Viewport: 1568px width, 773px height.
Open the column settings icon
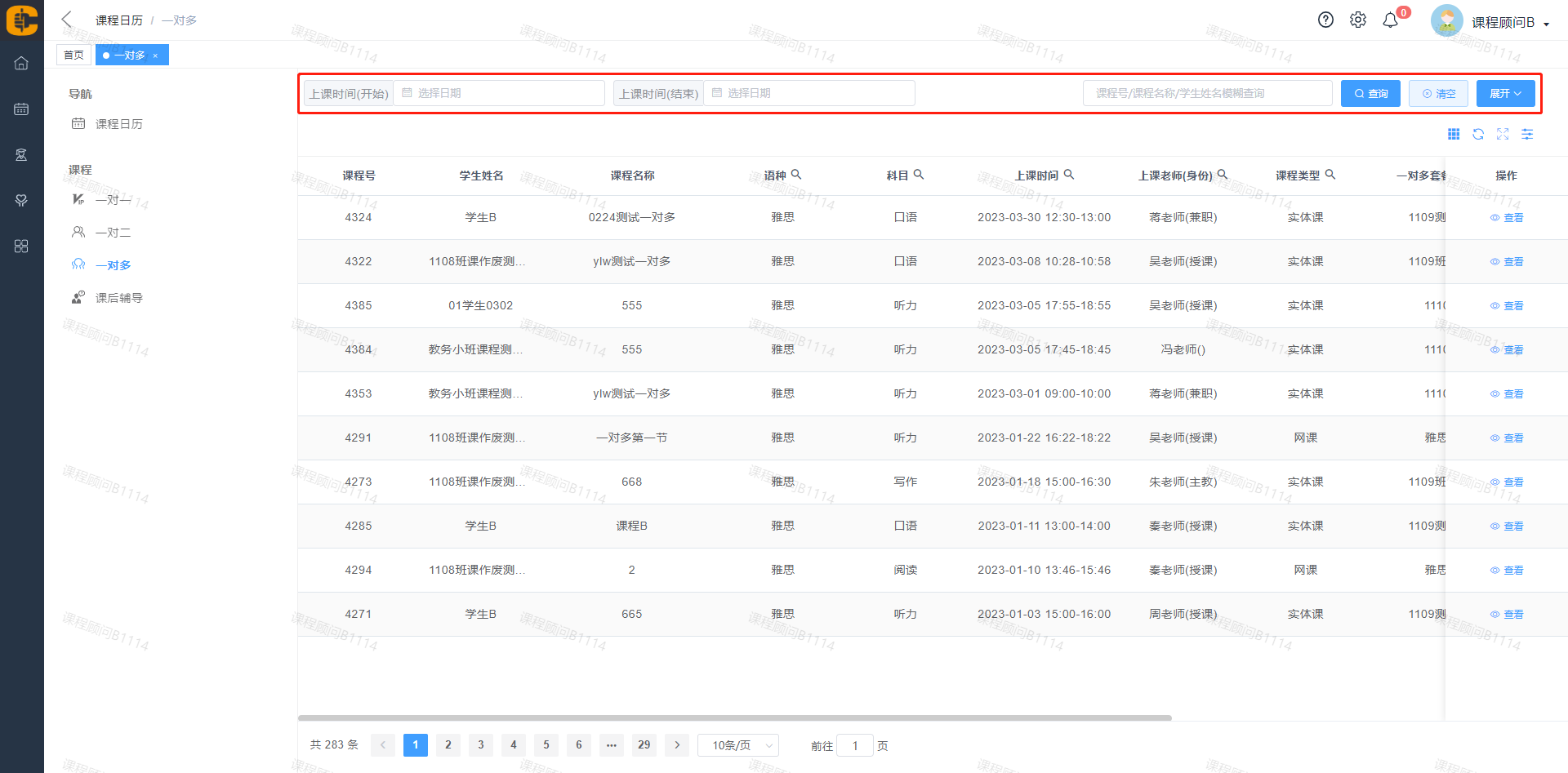coord(1527,135)
